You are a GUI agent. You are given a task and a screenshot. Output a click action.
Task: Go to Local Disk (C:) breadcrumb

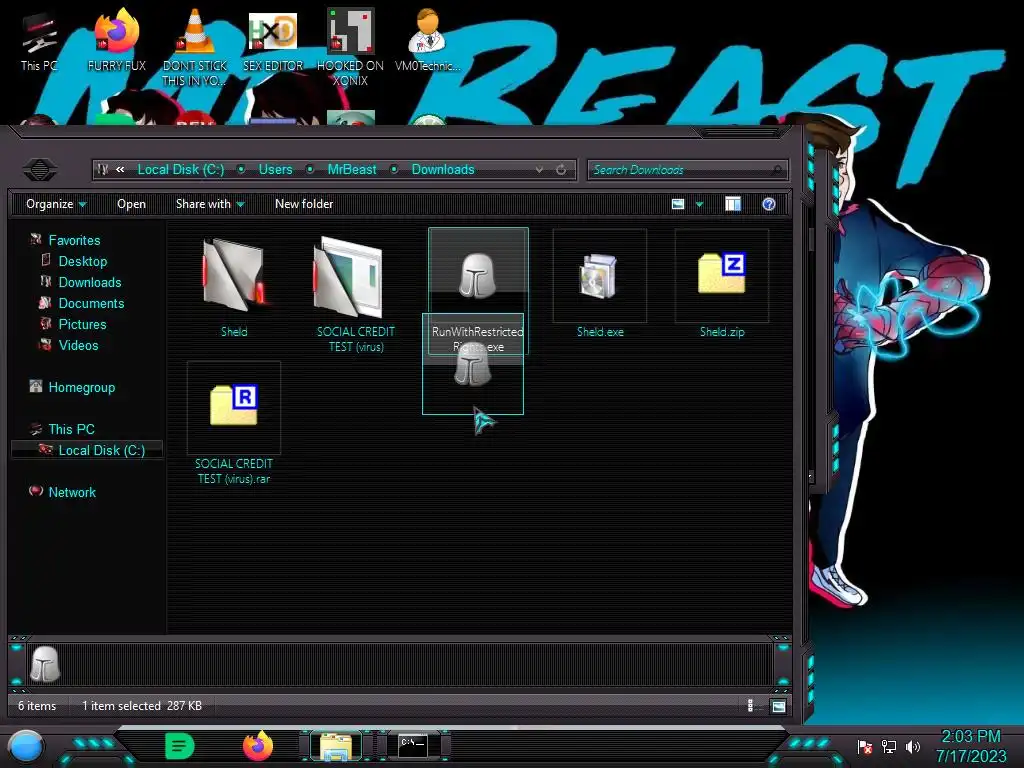point(181,170)
